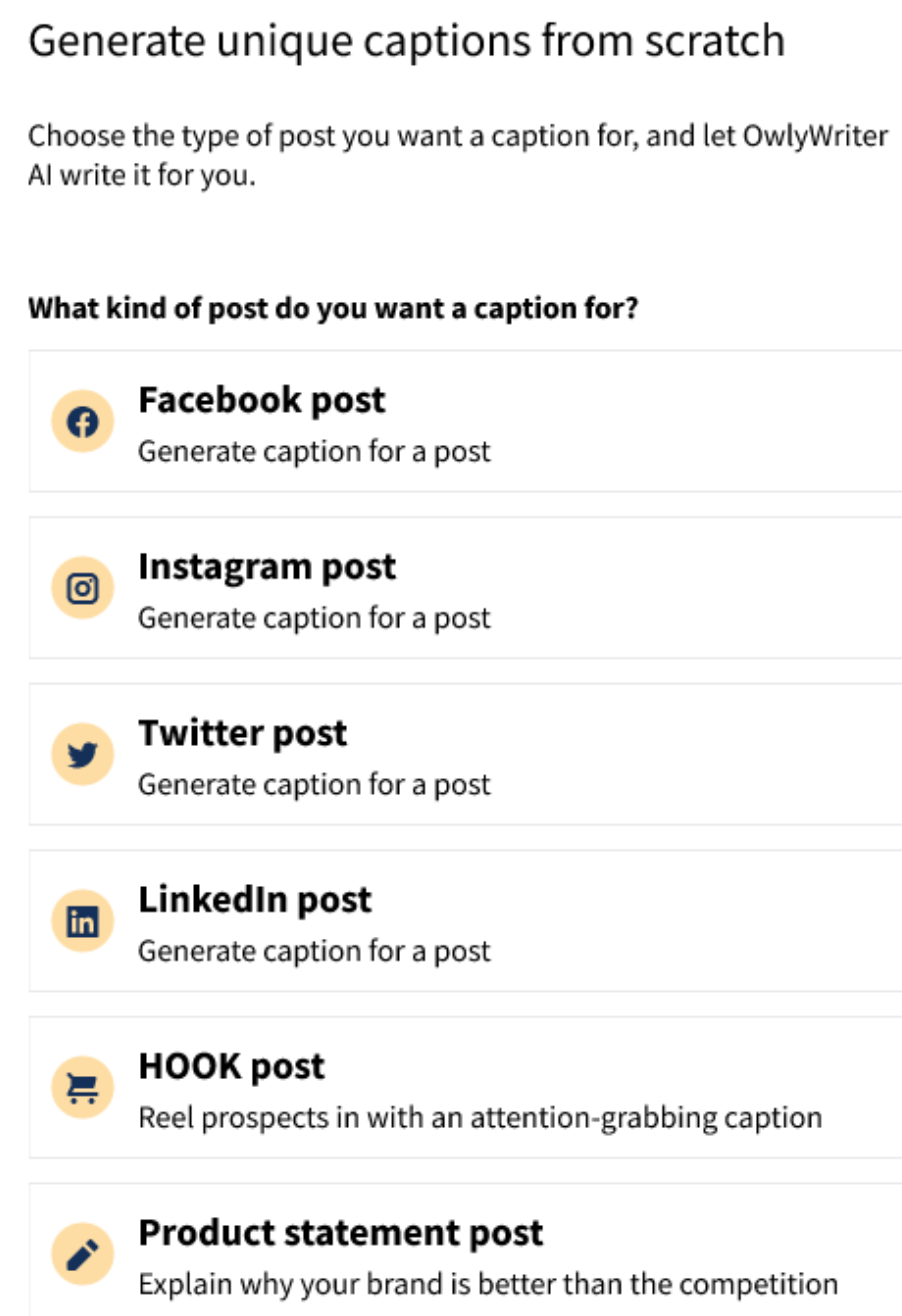The width and height of the screenshot is (902, 1316).
Task: Select the Facebook post title
Action: [x=261, y=400]
